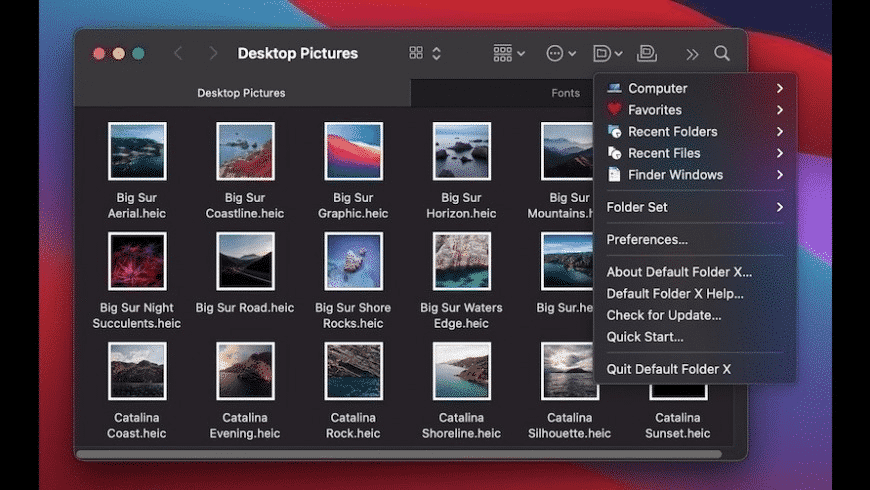This screenshot has width=870, height=490.
Task: Open the Recent Folders submenu
Action: point(695,132)
